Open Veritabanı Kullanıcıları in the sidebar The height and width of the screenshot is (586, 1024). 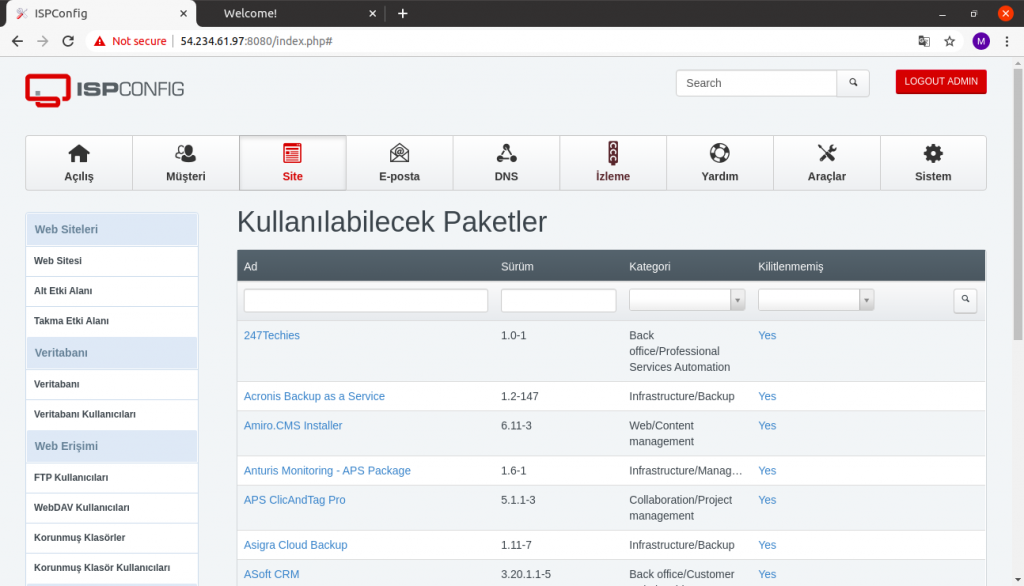(112, 414)
